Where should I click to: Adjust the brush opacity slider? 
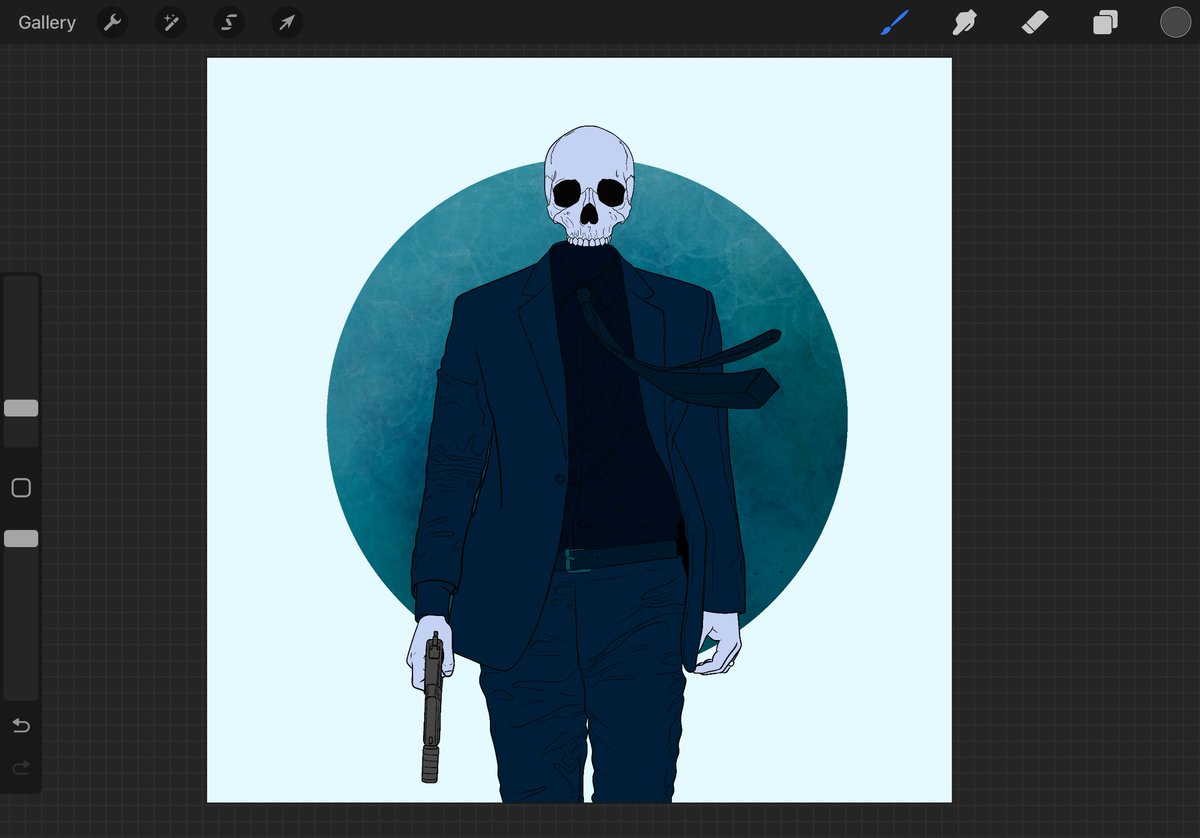(x=20, y=538)
